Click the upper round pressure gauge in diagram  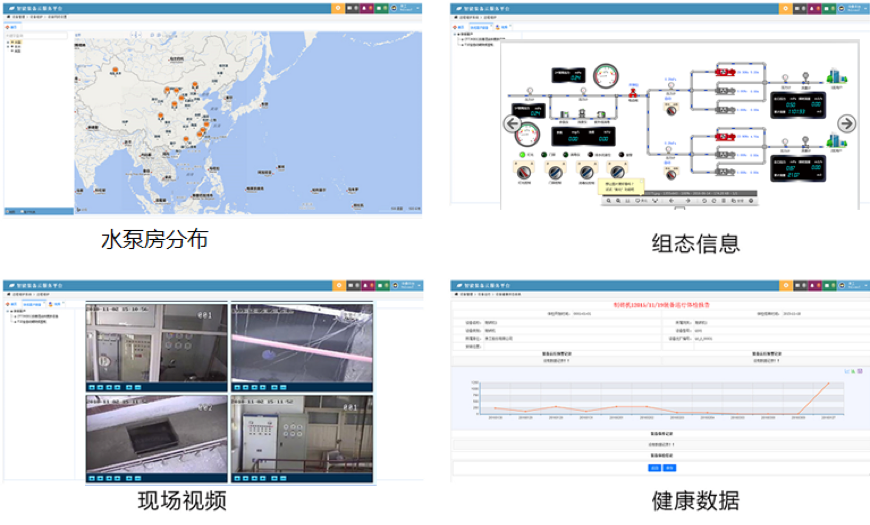(605, 76)
